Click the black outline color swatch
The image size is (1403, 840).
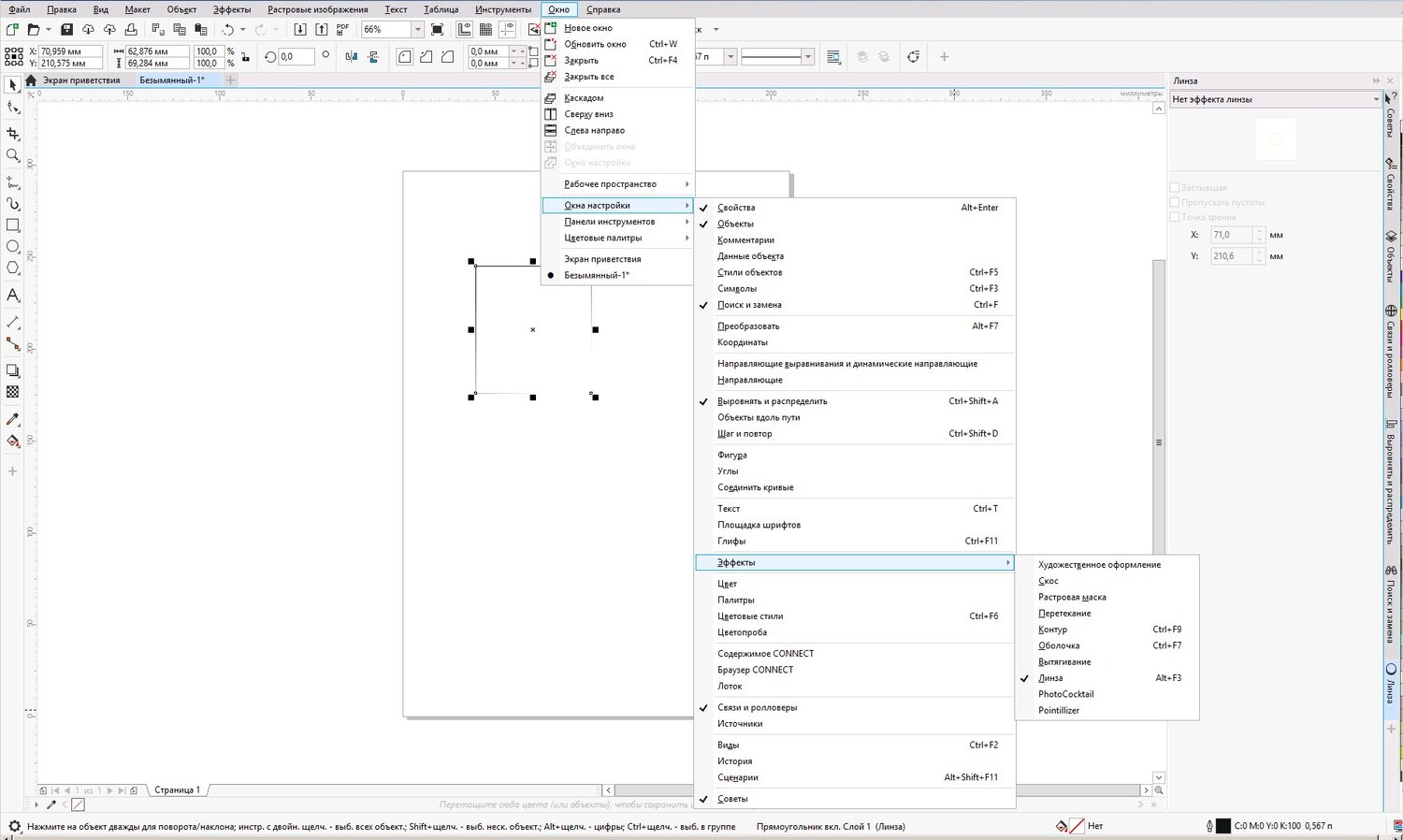tap(1222, 826)
